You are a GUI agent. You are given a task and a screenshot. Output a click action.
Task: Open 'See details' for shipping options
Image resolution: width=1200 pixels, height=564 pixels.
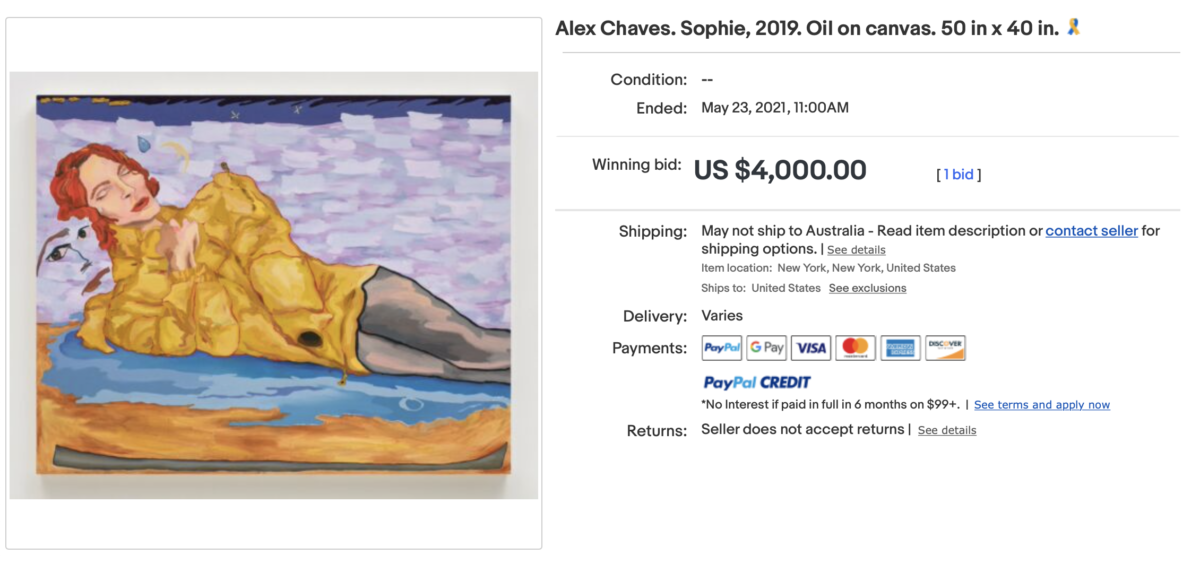(x=856, y=250)
